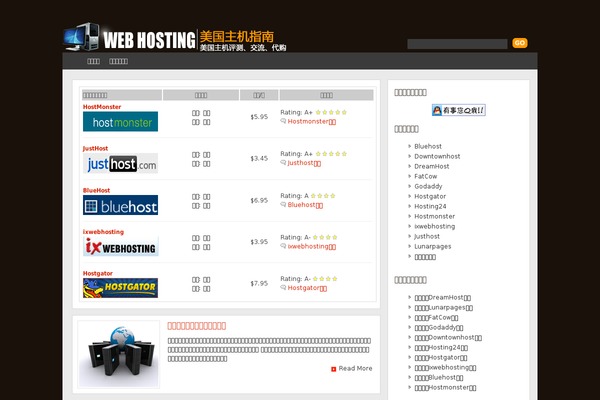
Task: Open the Downtownhost article in recent posts
Action: [x=448, y=338]
